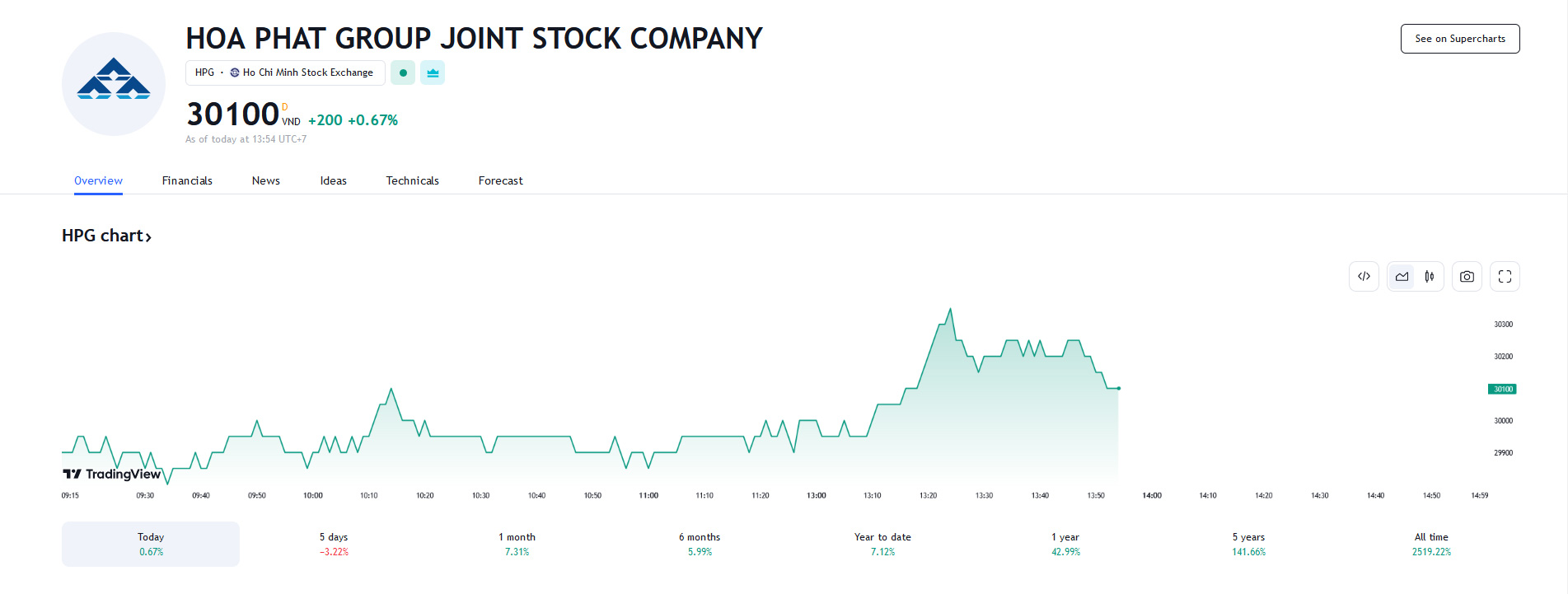Select the 5 years range button
This screenshot has width=1568, height=594.
(1248, 544)
